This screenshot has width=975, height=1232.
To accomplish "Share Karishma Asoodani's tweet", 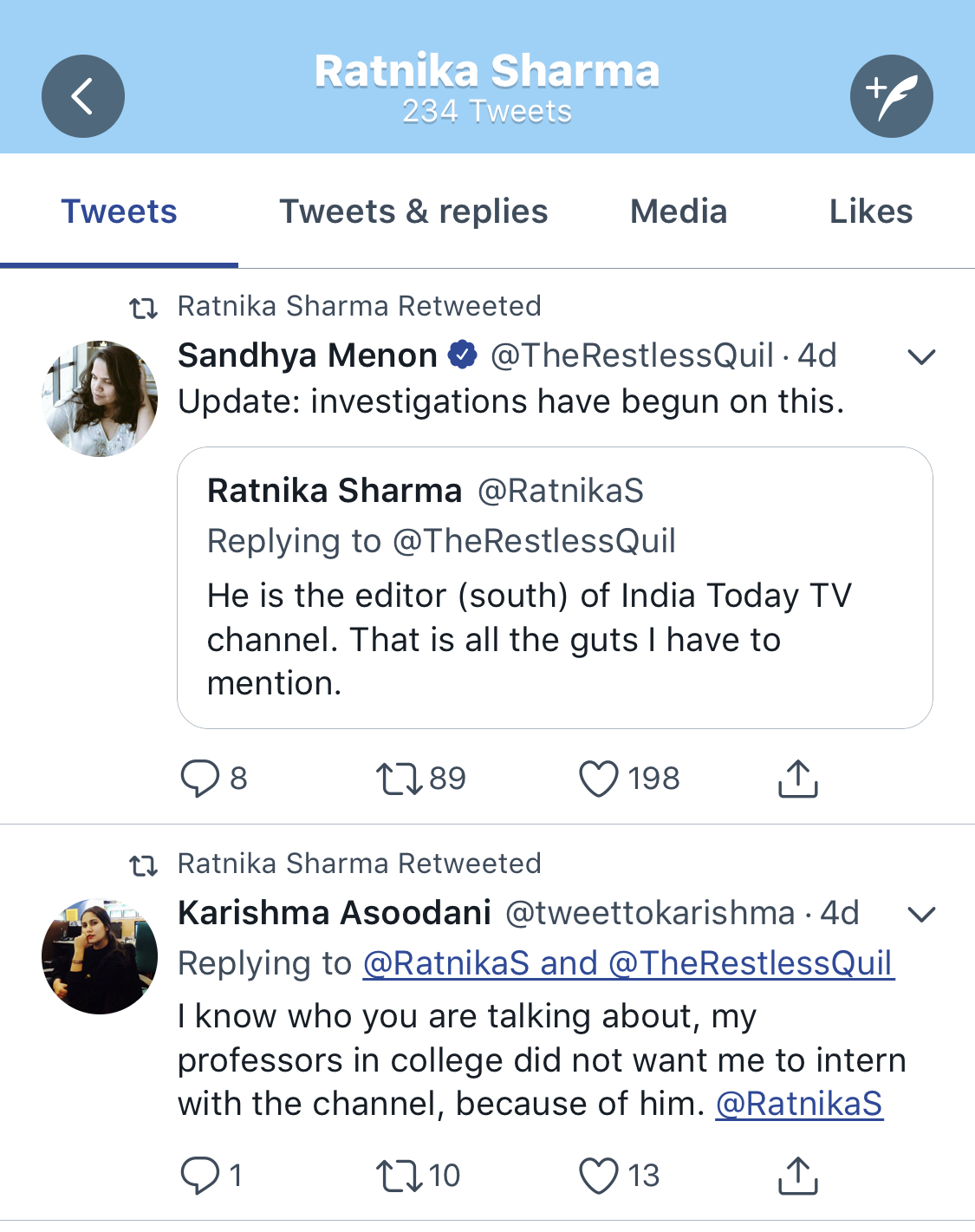I will click(x=797, y=1176).
